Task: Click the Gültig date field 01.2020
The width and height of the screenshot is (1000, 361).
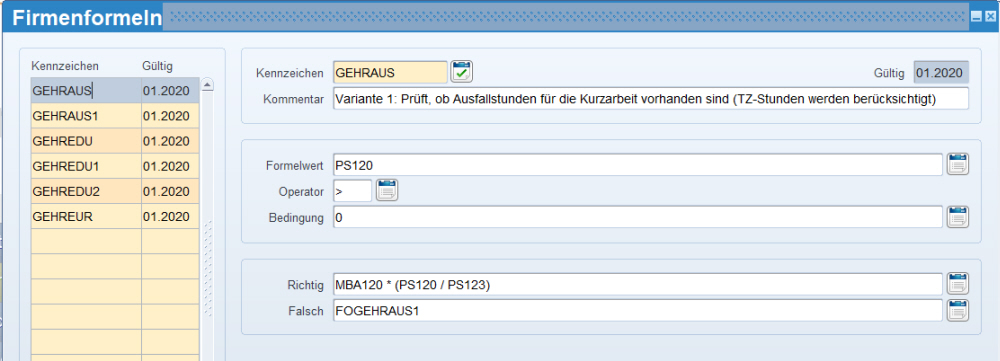Action: pyautogui.click(x=941, y=73)
